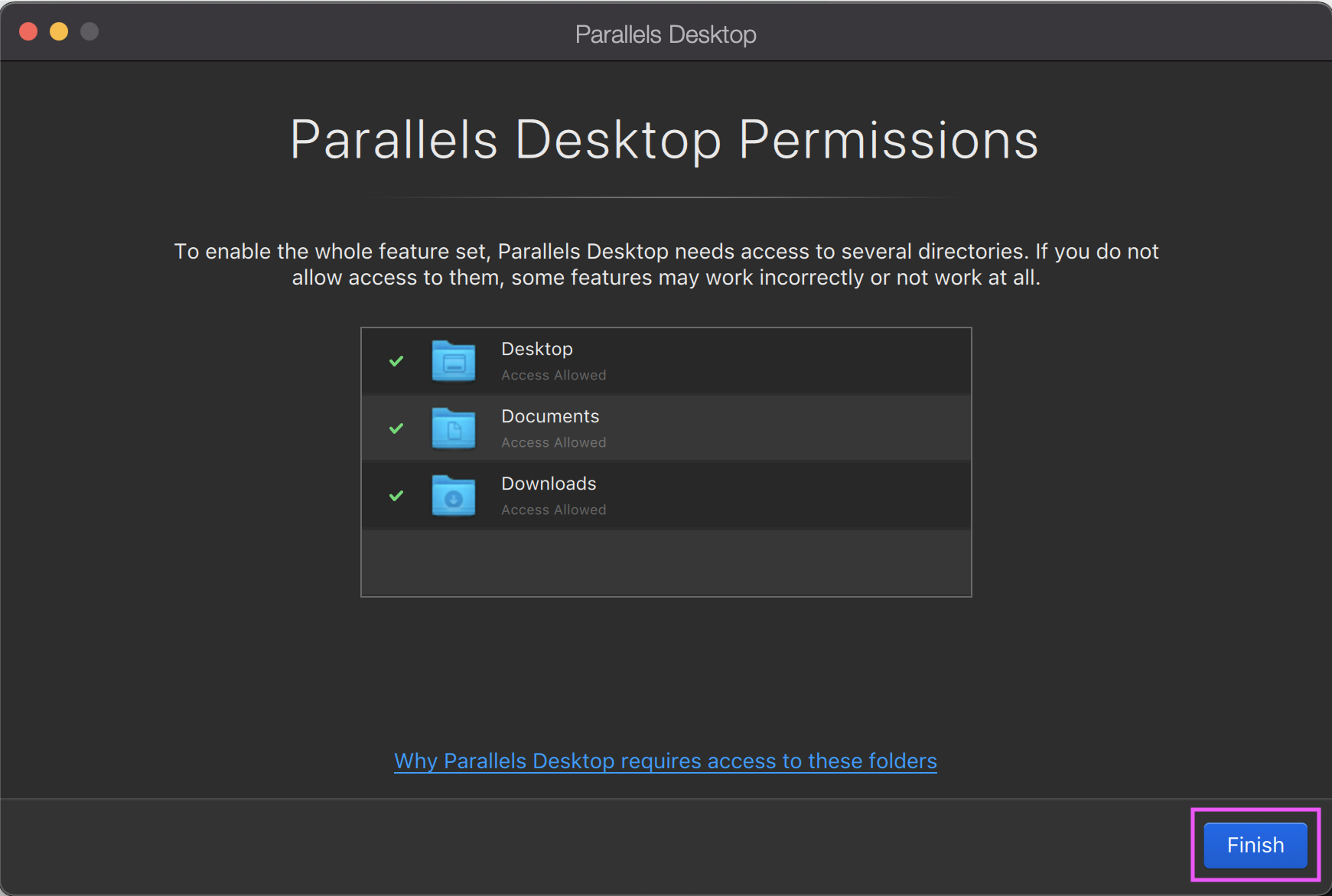This screenshot has width=1332, height=896.
Task: Click the instruction text about directory access
Action: point(665,264)
